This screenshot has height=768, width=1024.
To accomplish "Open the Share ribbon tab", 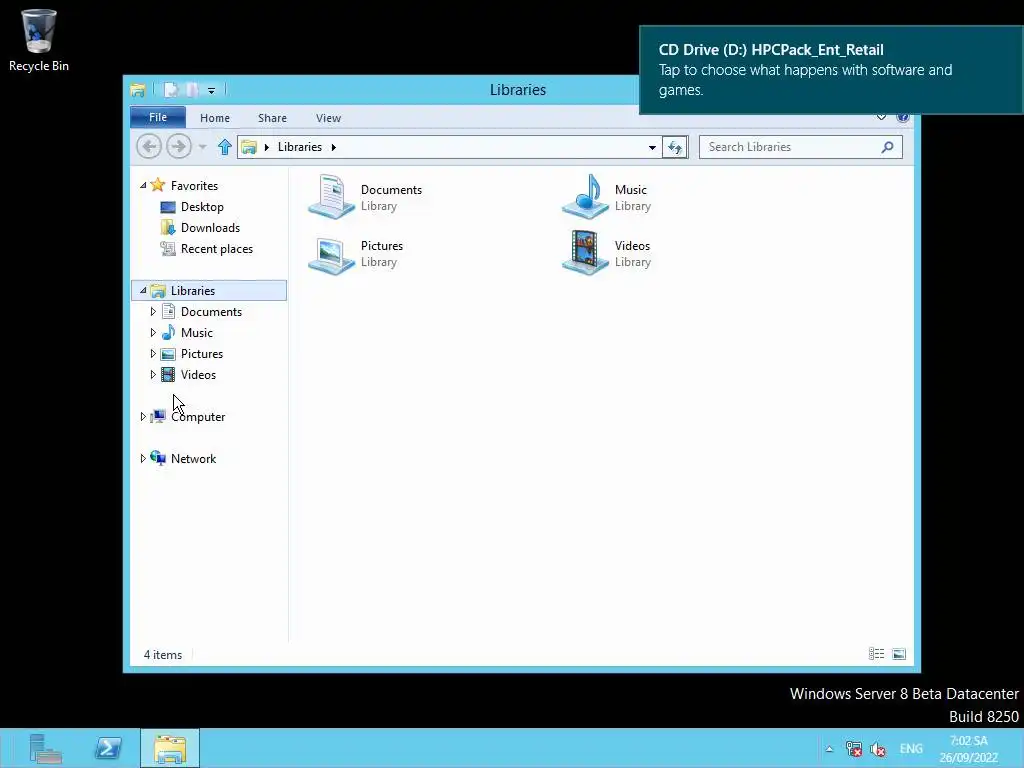I will (272, 118).
